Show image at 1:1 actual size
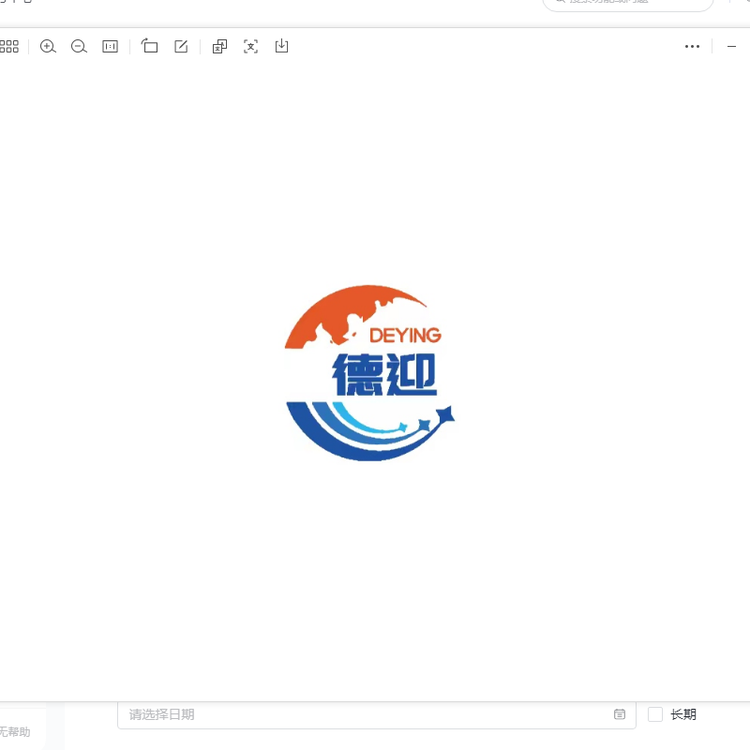 click(x=110, y=46)
